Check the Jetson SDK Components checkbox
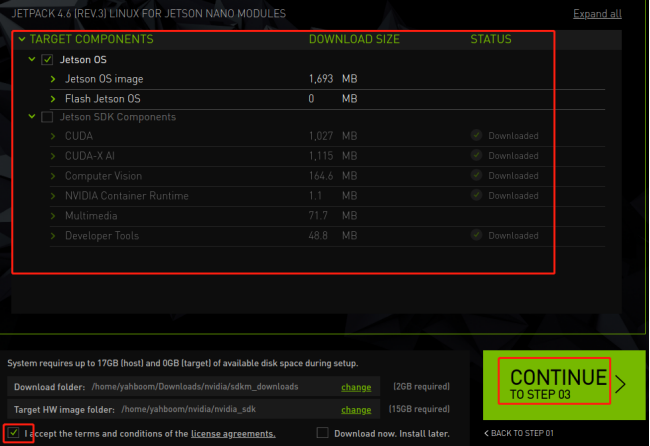The image size is (650, 446). tap(47, 117)
